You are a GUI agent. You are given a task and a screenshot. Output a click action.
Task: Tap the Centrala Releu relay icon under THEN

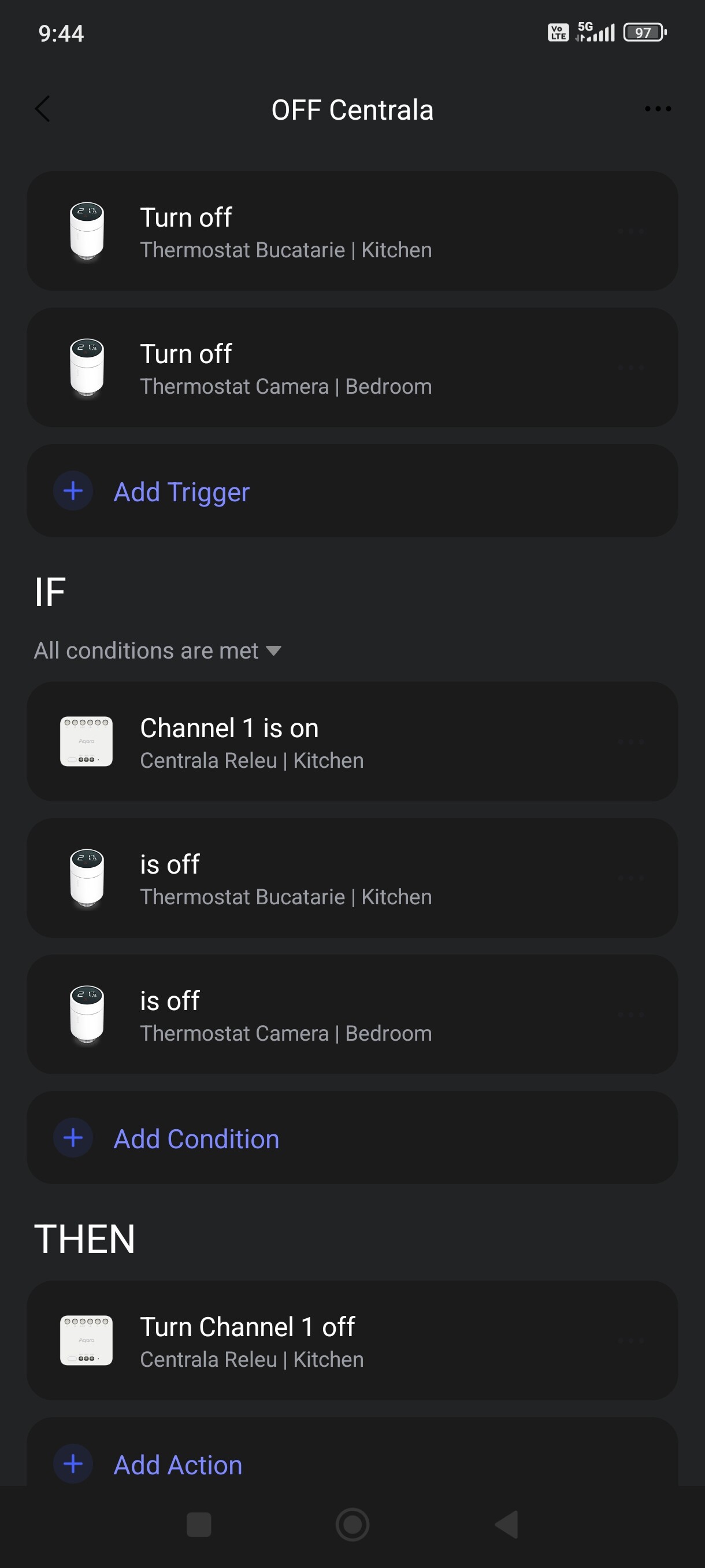(86, 1340)
